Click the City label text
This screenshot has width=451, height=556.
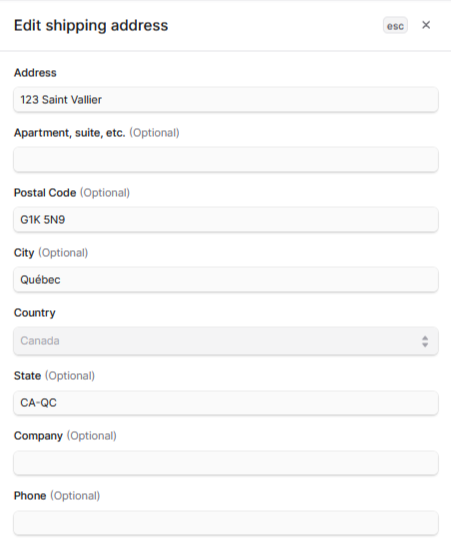pyautogui.click(x=24, y=253)
